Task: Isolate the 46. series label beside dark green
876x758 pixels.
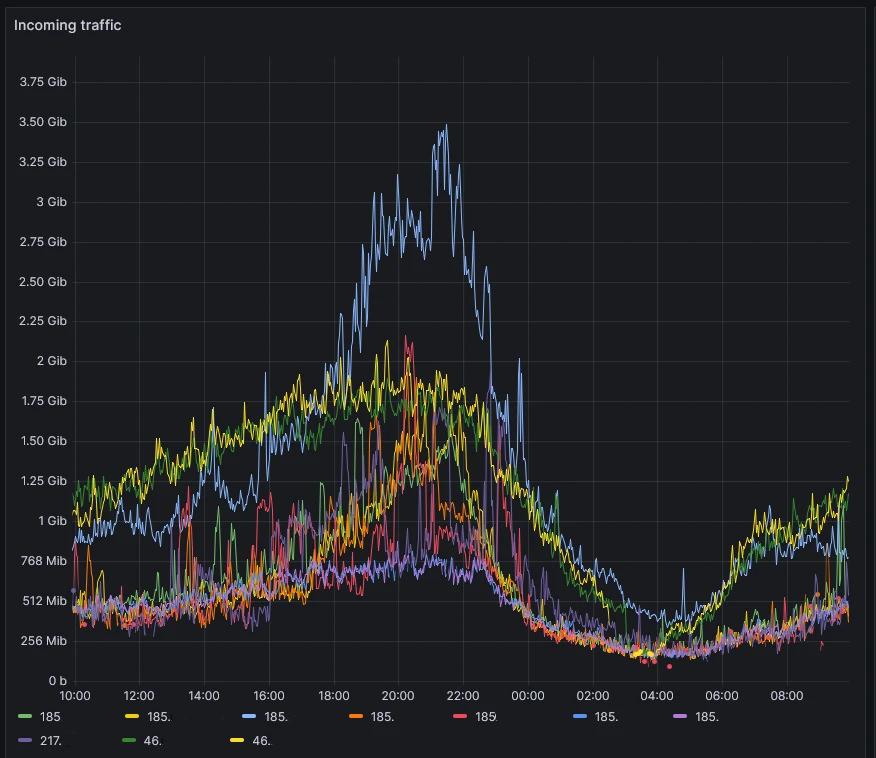Action: click(x=154, y=741)
